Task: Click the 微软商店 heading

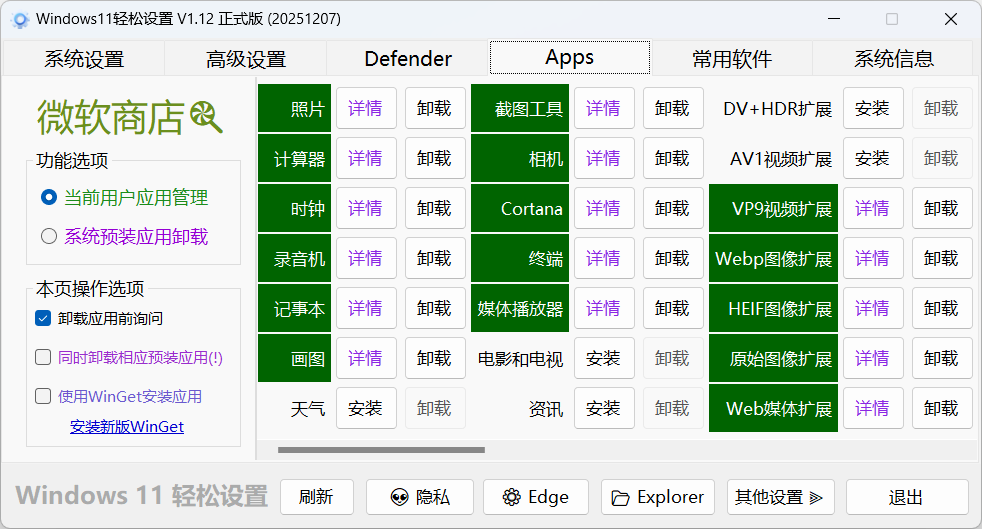Action: 111,117
